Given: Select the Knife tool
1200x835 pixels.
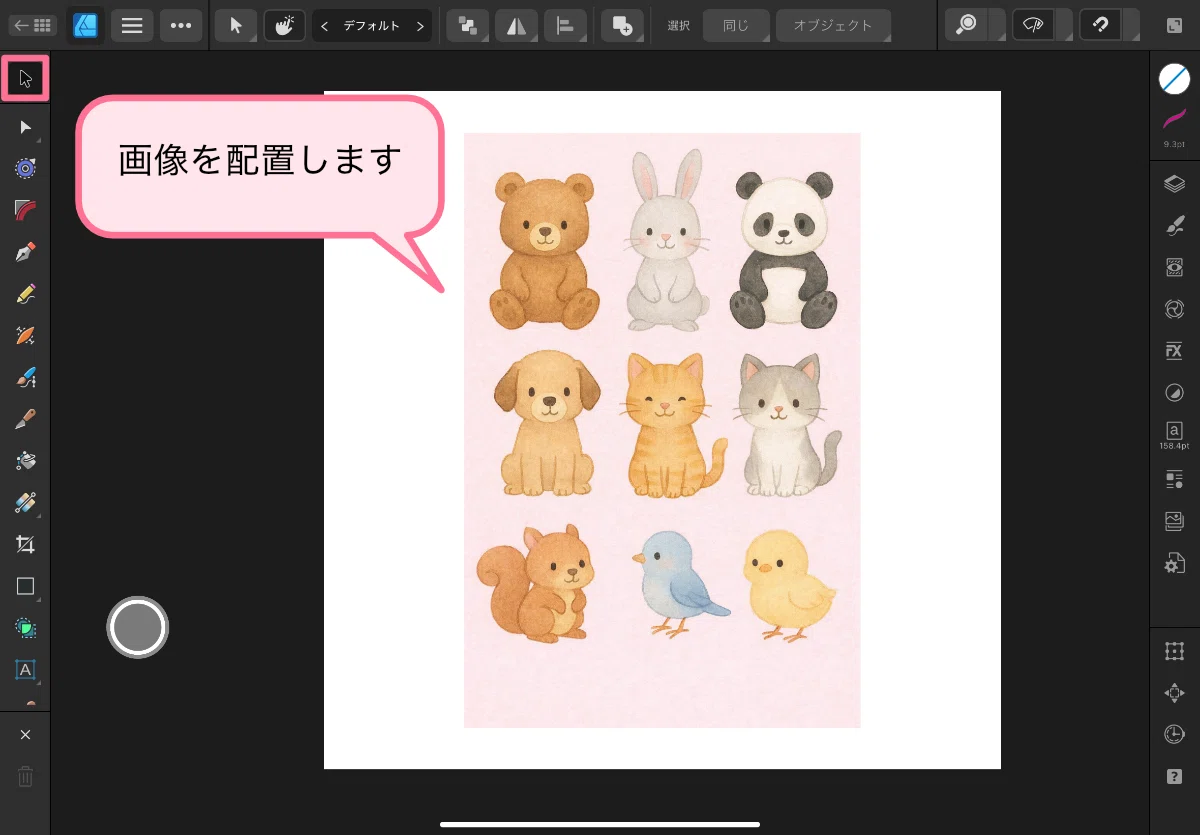Looking at the screenshot, I should [x=26, y=419].
